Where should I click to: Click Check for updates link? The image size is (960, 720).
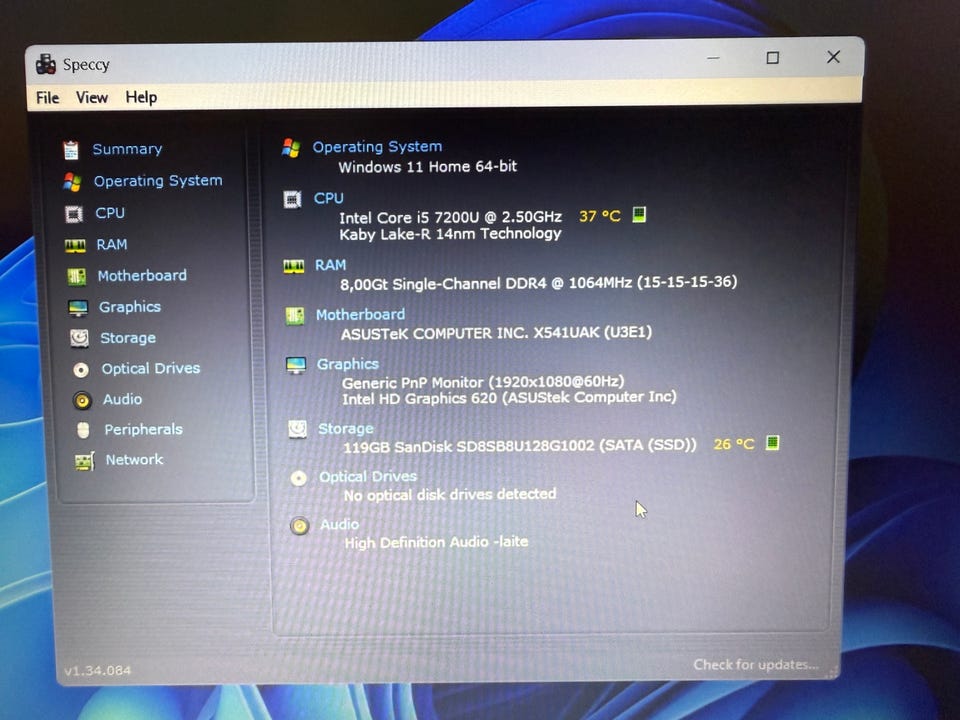(x=756, y=664)
